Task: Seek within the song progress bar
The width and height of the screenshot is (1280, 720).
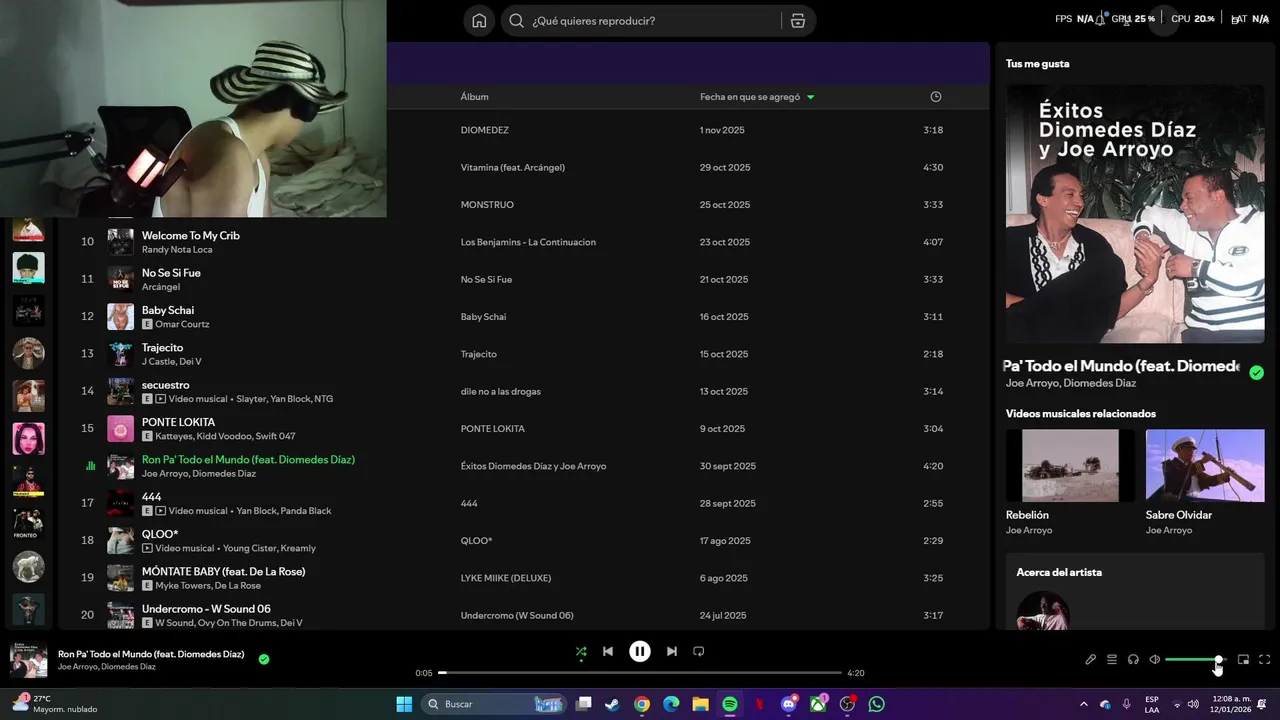Action: [640, 673]
